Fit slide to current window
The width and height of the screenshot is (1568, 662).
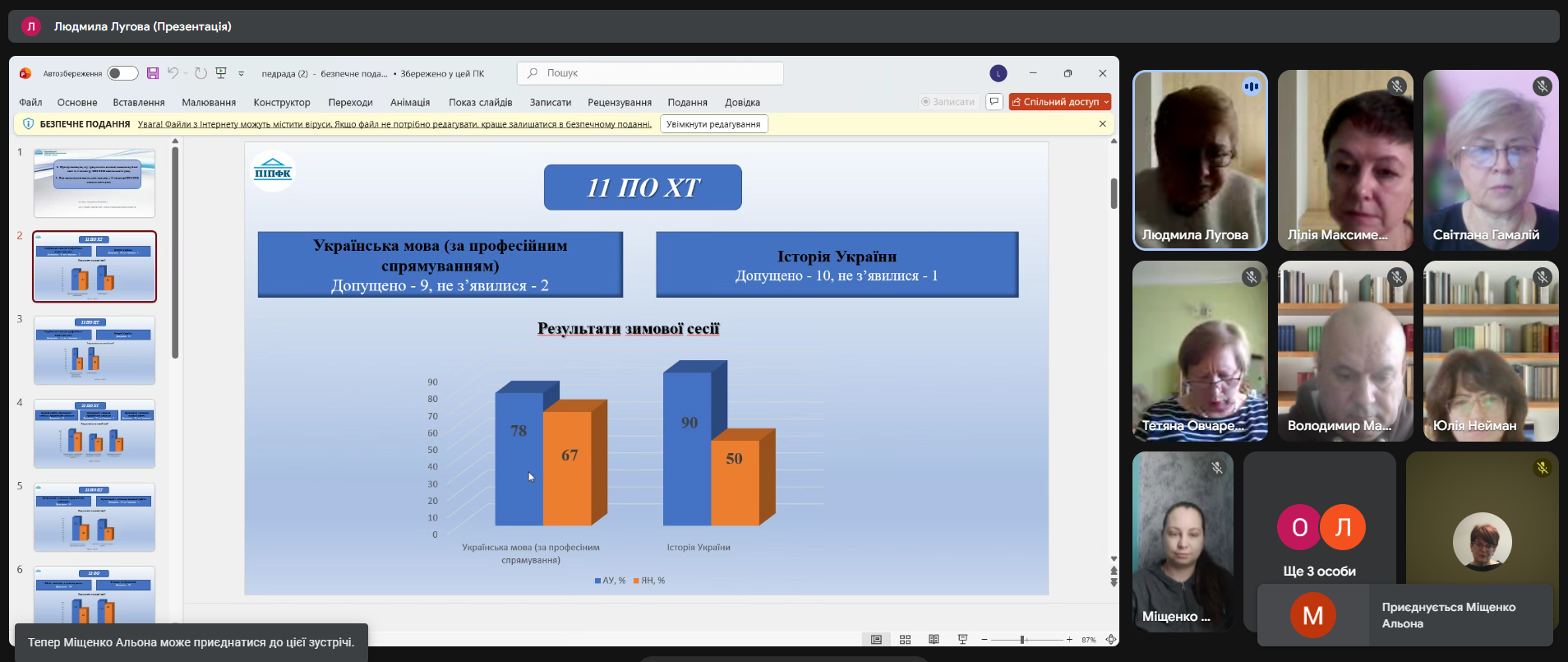(1110, 640)
